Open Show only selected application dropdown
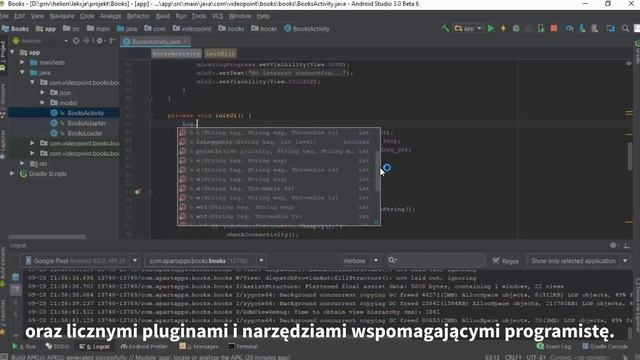 [579, 260]
